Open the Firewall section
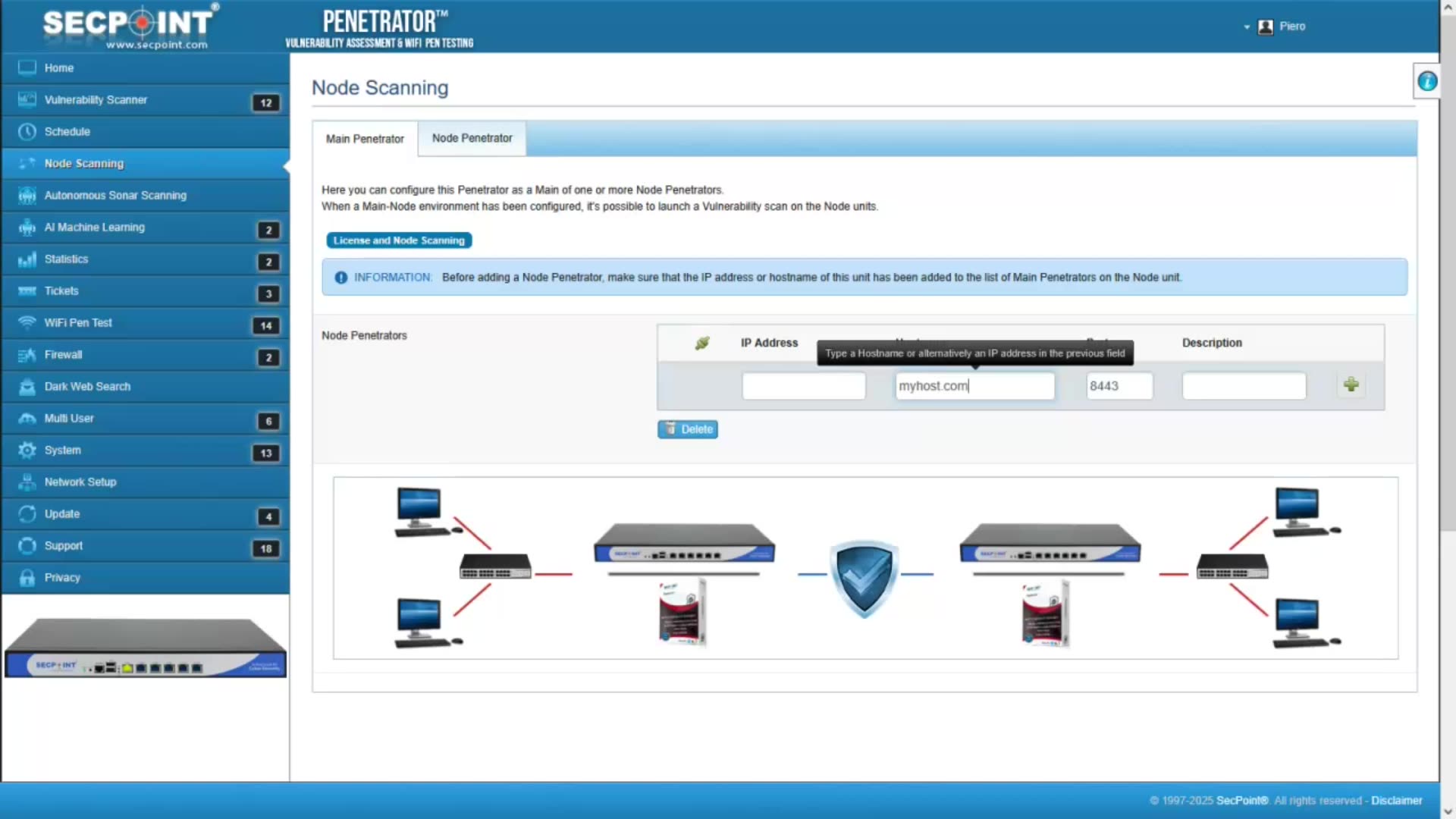Viewport: 1456px width, 819px height. [63, 354]
